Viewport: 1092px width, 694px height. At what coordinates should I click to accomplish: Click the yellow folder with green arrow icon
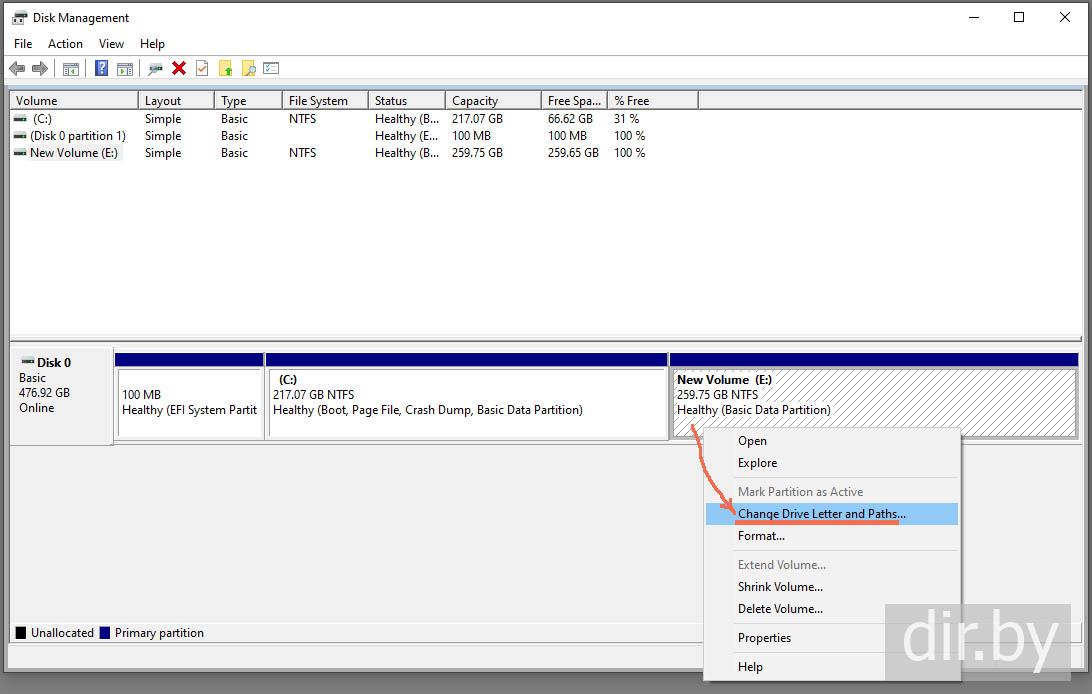(x=225, y=69)
